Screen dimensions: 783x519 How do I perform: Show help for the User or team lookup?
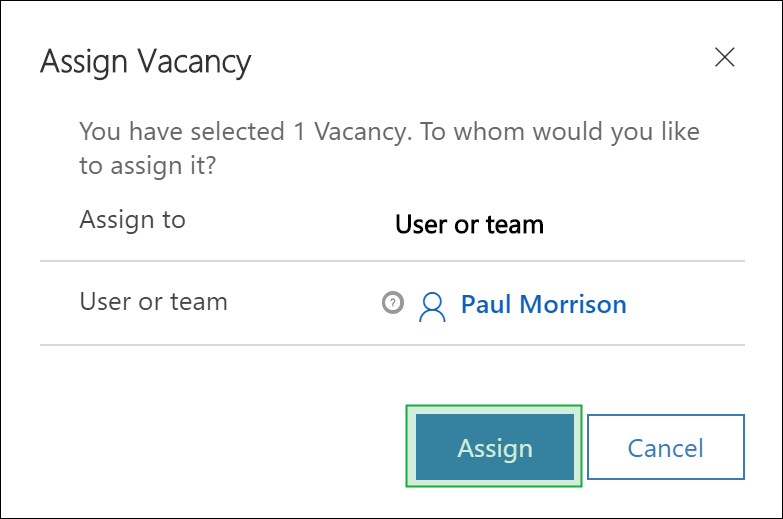point(393,302)
